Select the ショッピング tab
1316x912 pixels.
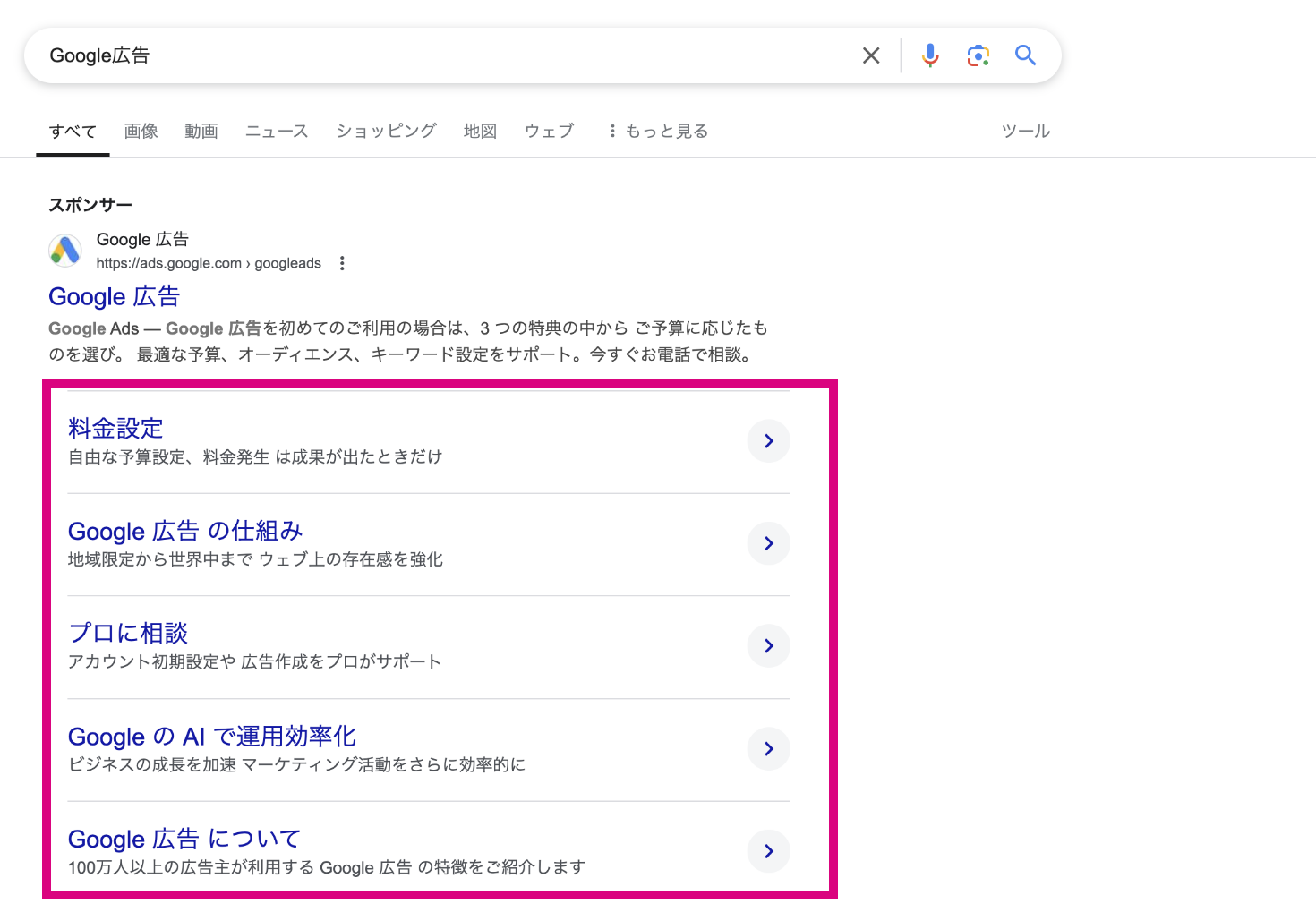(386, 132)
